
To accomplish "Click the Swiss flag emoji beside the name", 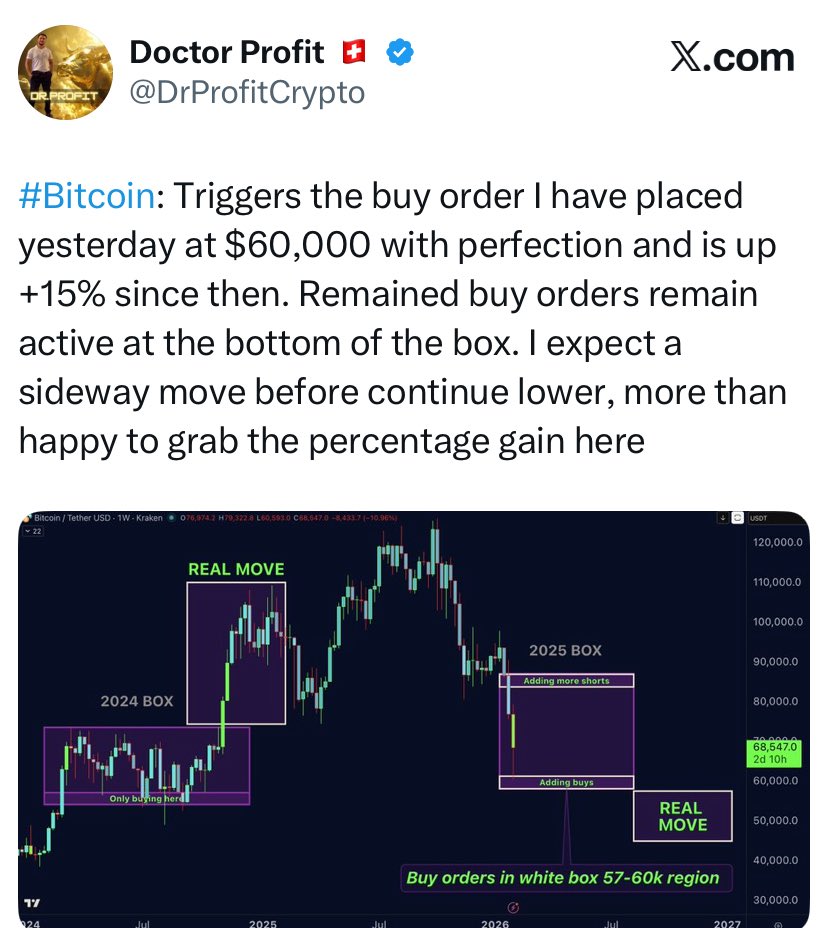I will point(354,52).
